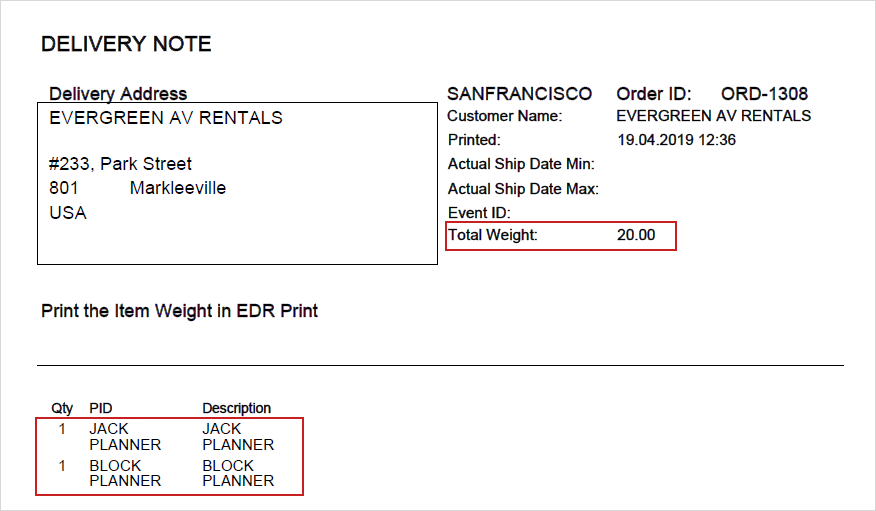Select the '#233, Park Street' address line
Image resolution: width=876 pixels, height=511 pixels.
coord(120,164)
